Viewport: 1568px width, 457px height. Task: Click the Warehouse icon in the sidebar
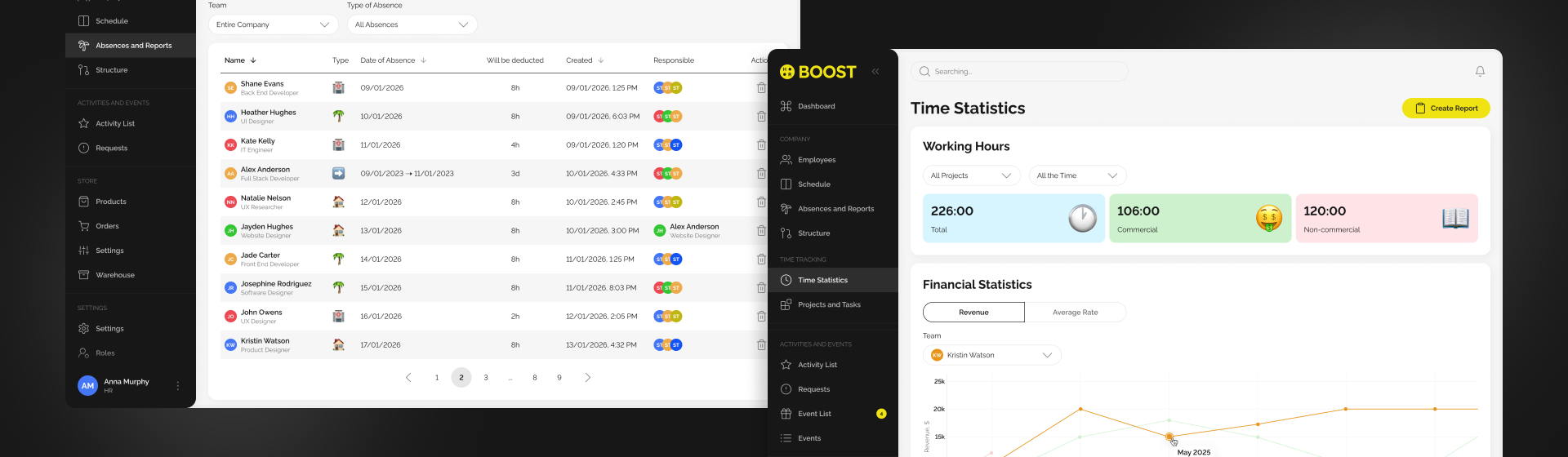(x=83, y=275)
